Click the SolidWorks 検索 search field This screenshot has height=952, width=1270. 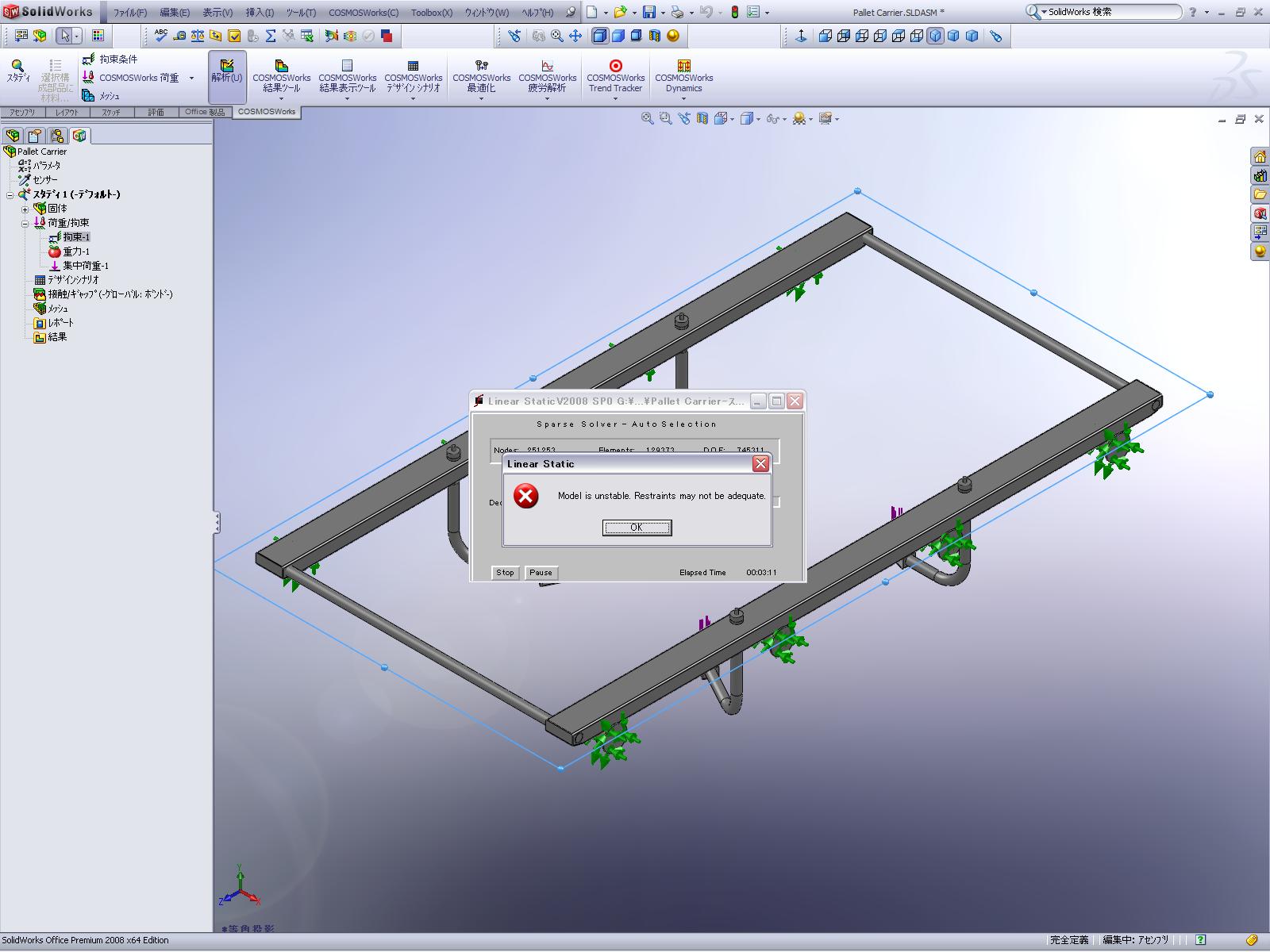[x=1113, y=12]
